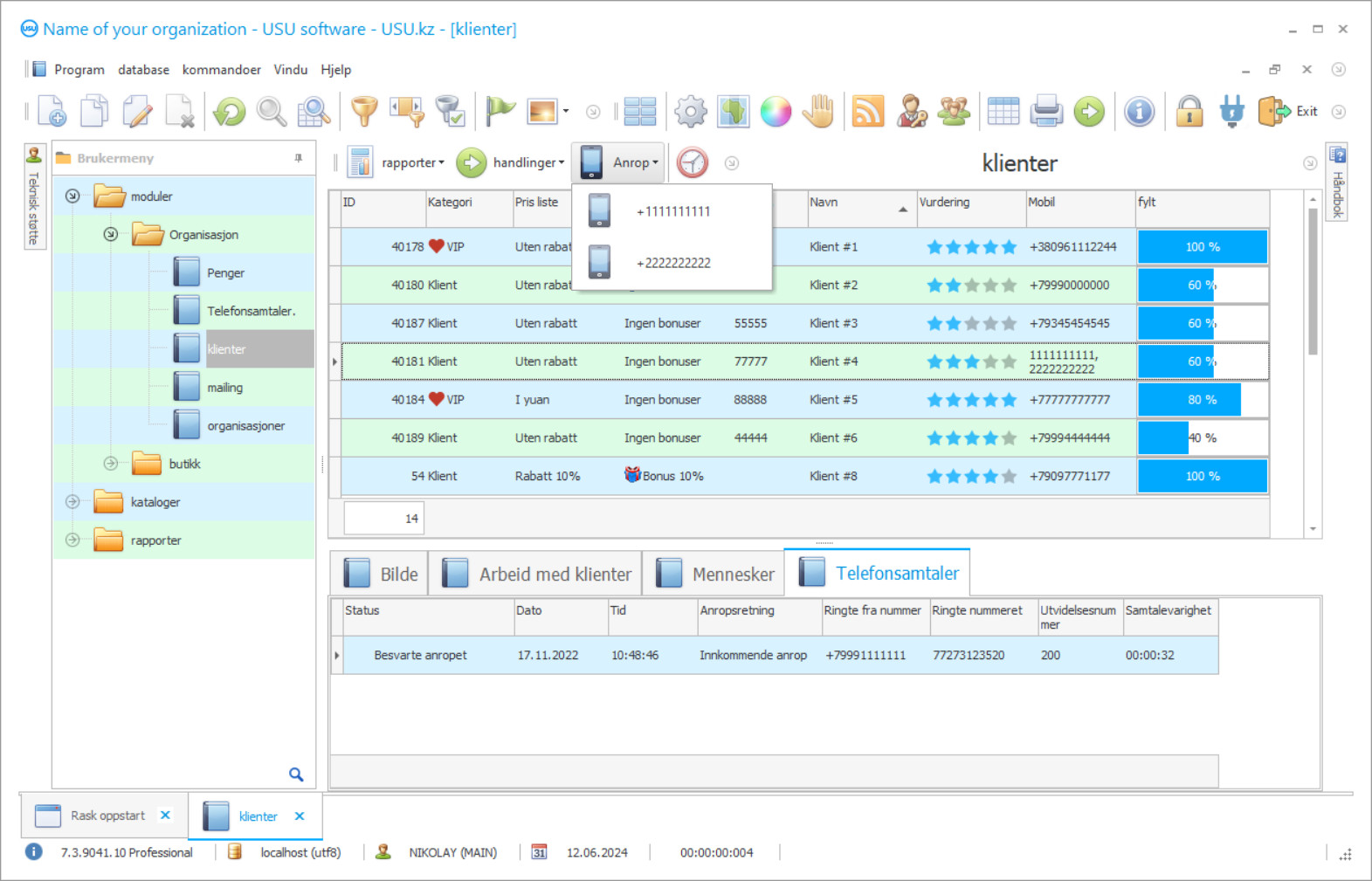Viewport: 1372px width, 881px height.
Task: Select organisasjoner in the tree
Action: pos(245,426)
